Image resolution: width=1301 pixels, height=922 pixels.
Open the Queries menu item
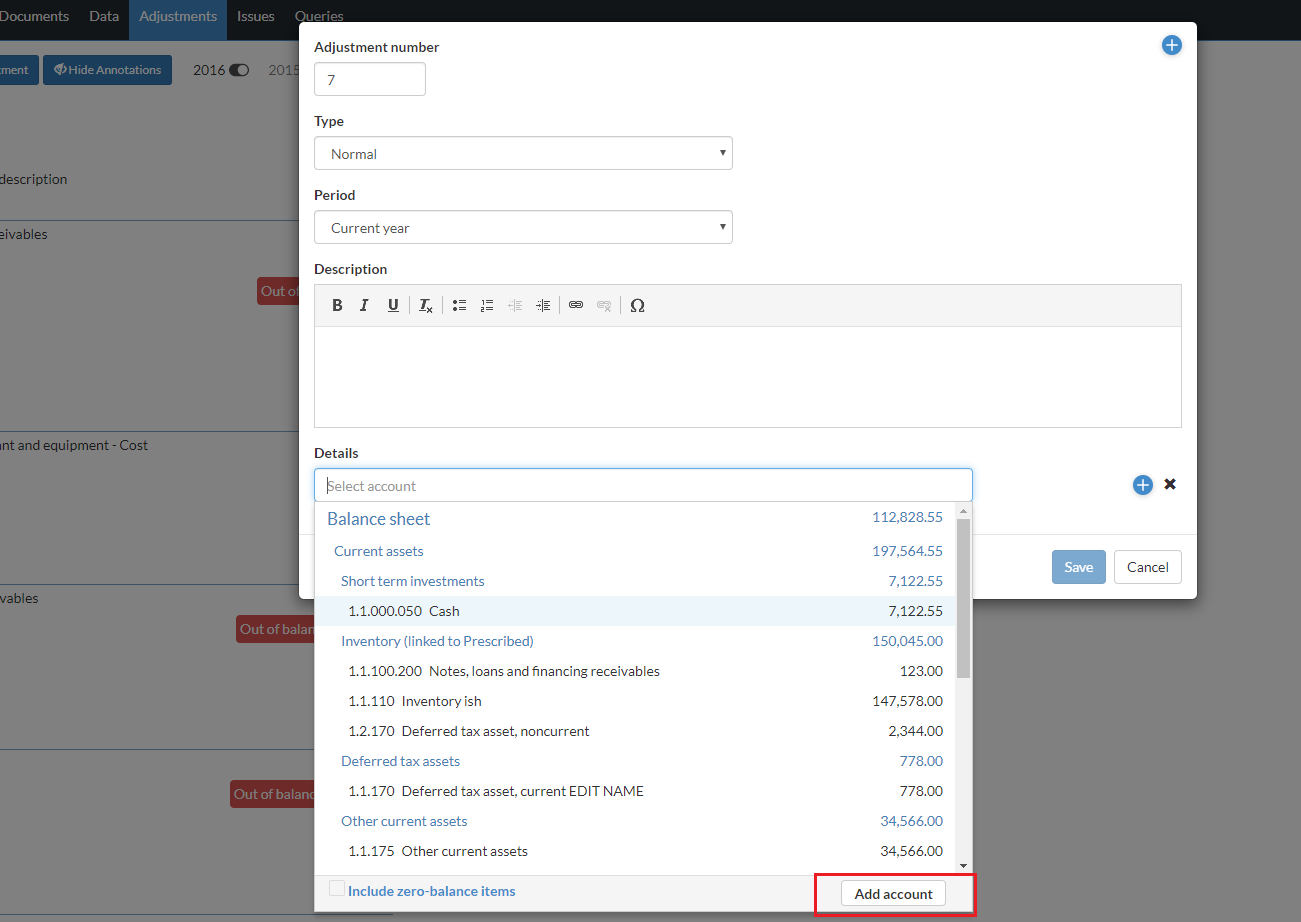tap(318, 15)
